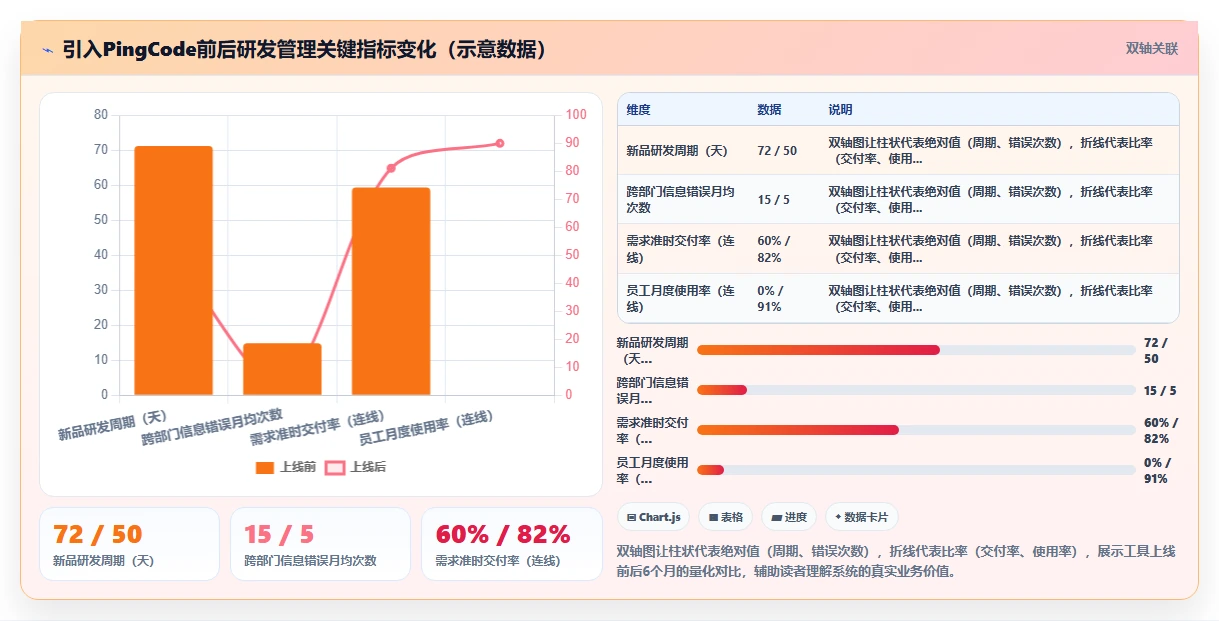Click the lightning icon before the title

tap(48, 49)
